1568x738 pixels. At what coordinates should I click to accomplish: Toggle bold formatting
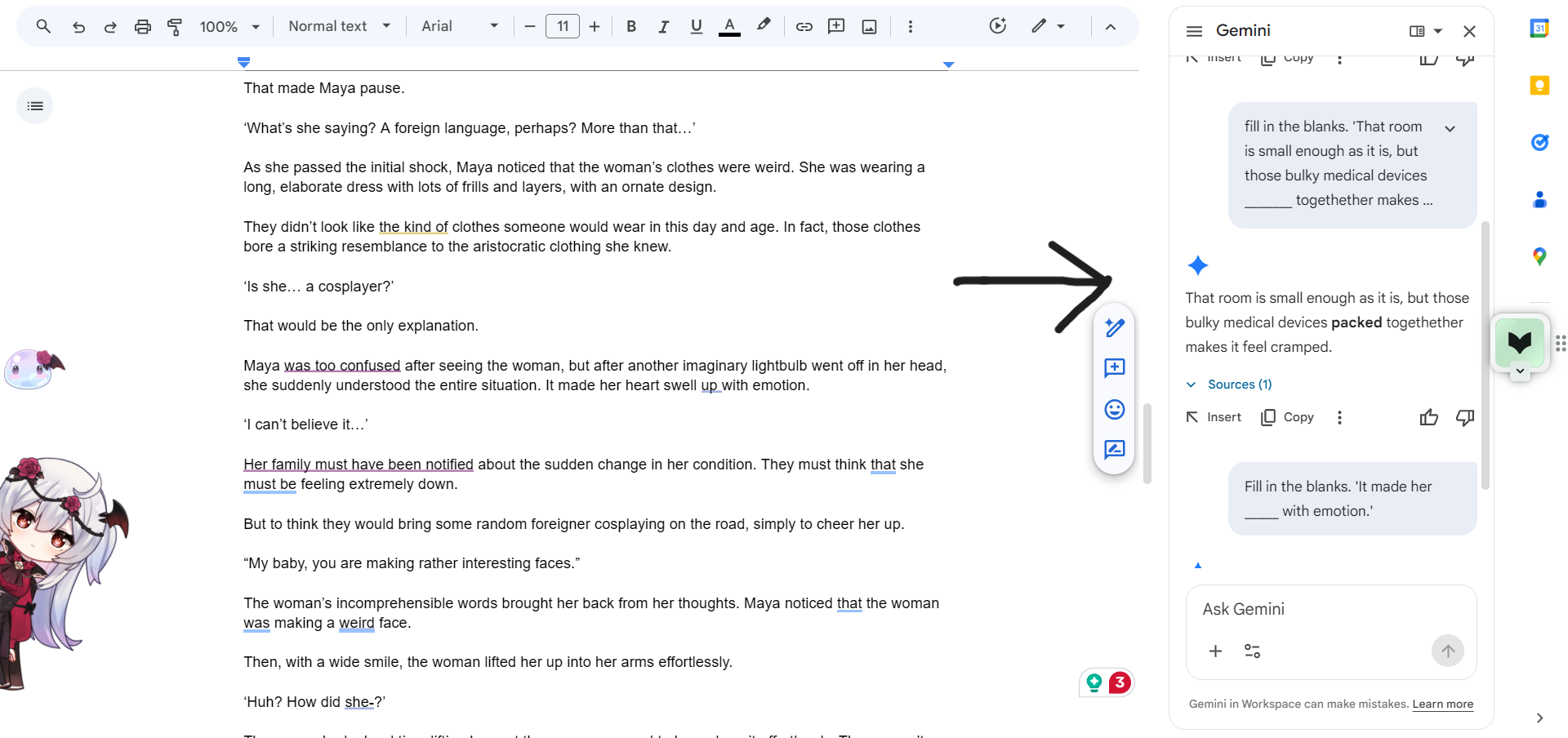[x=631, y=27]
